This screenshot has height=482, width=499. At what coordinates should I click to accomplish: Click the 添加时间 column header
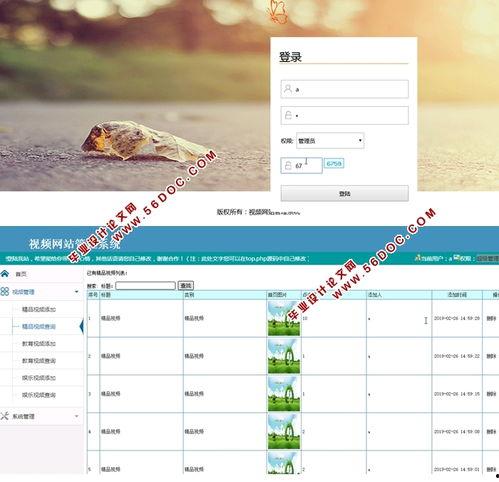pyautogui.click(x=457, y=295)
